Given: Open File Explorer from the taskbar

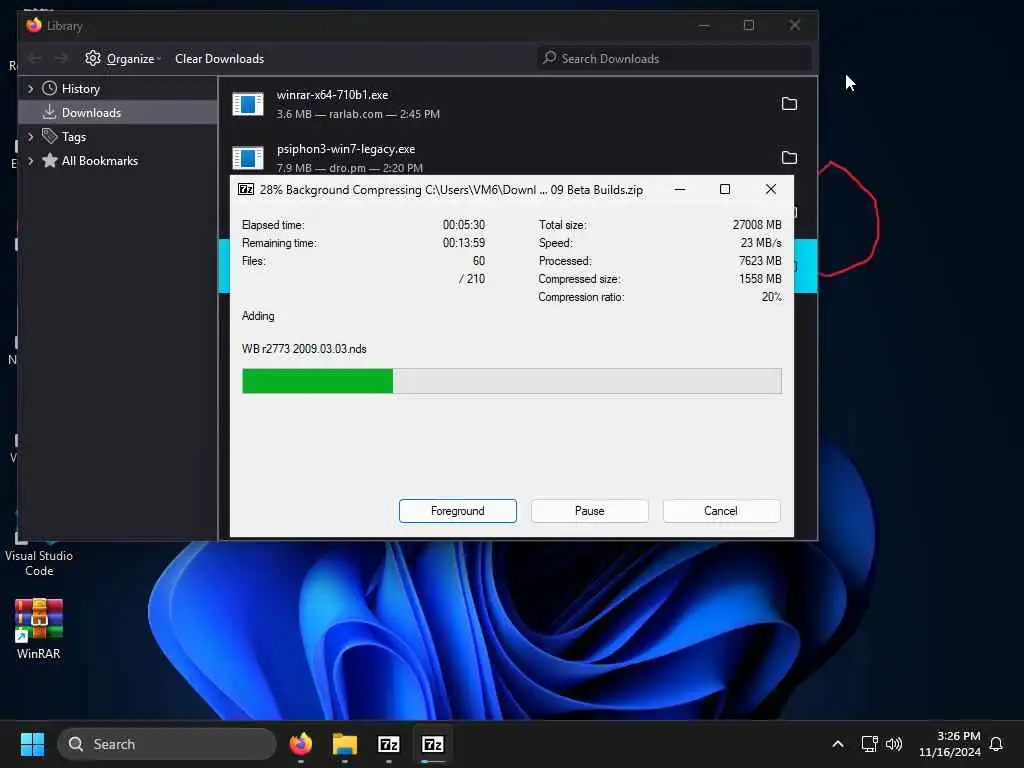Looking at the screenshot, I should 345,744.
